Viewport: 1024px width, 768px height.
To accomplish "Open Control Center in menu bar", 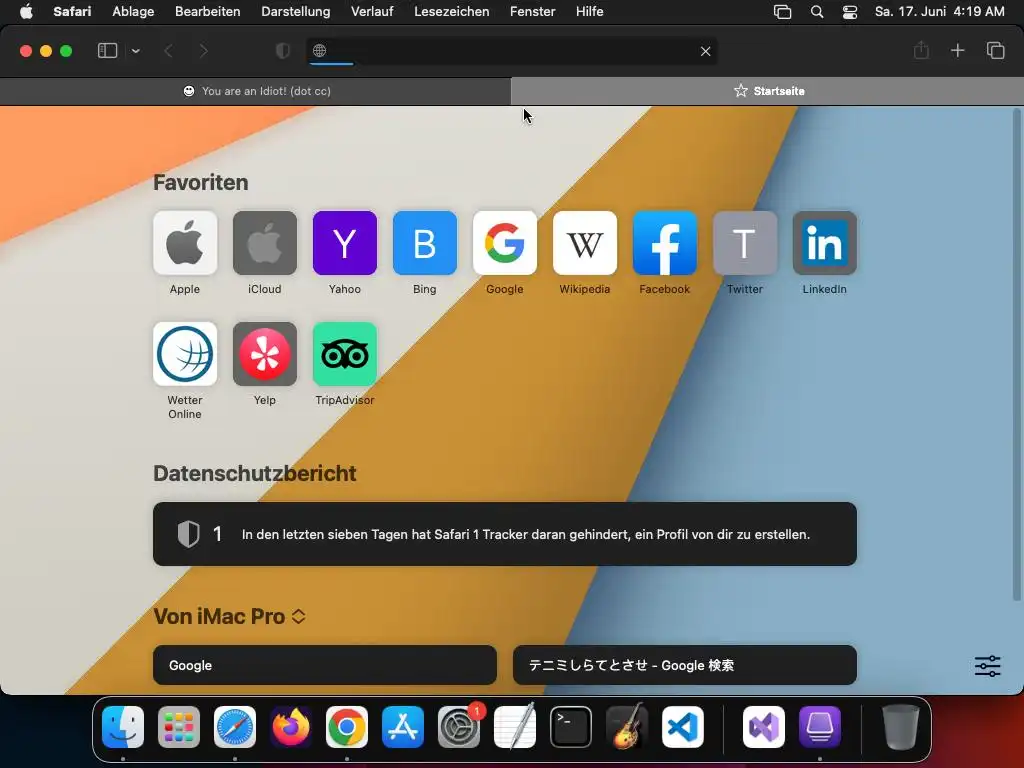I will (850, 12).
